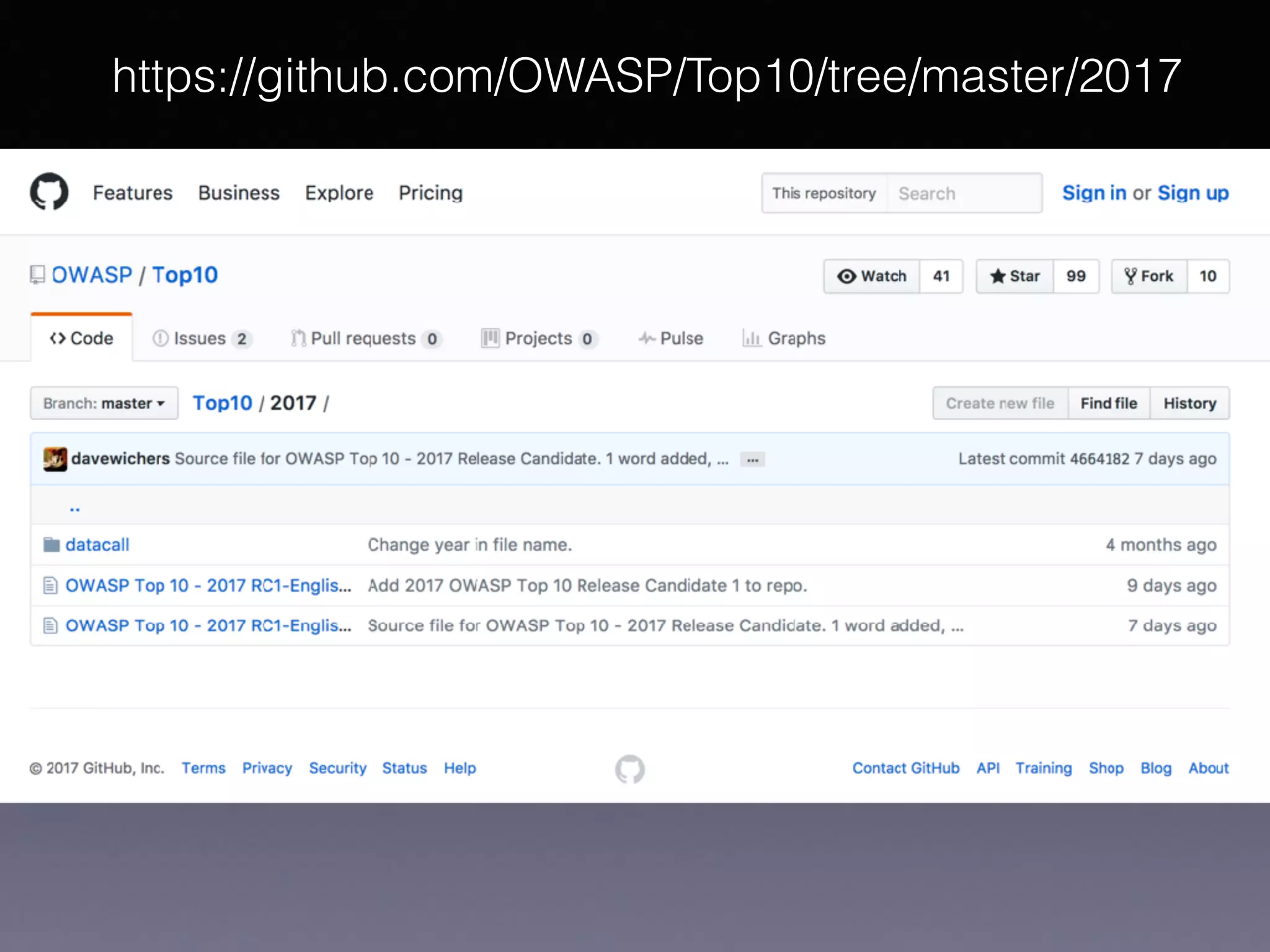Open the Privacy footer link
Viewport: 1270px width, 952px height.
tap(267, 768)
